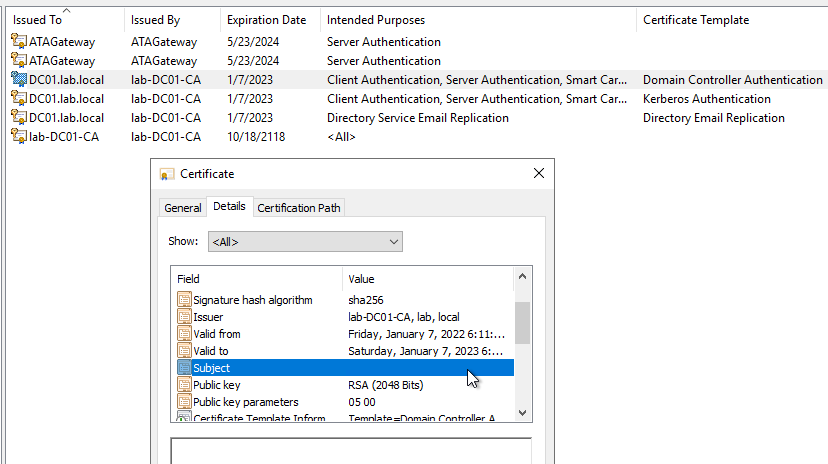Viewport: 828px width, 464px height.
Task: Click field list scrollbar up arrow
Action: 522,276
